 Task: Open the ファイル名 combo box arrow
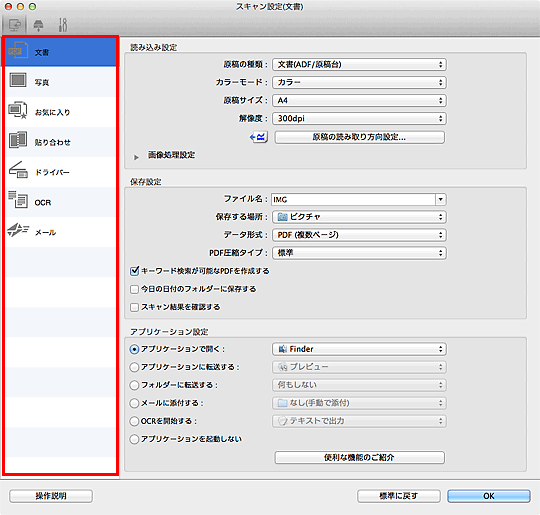click(441, 199)
